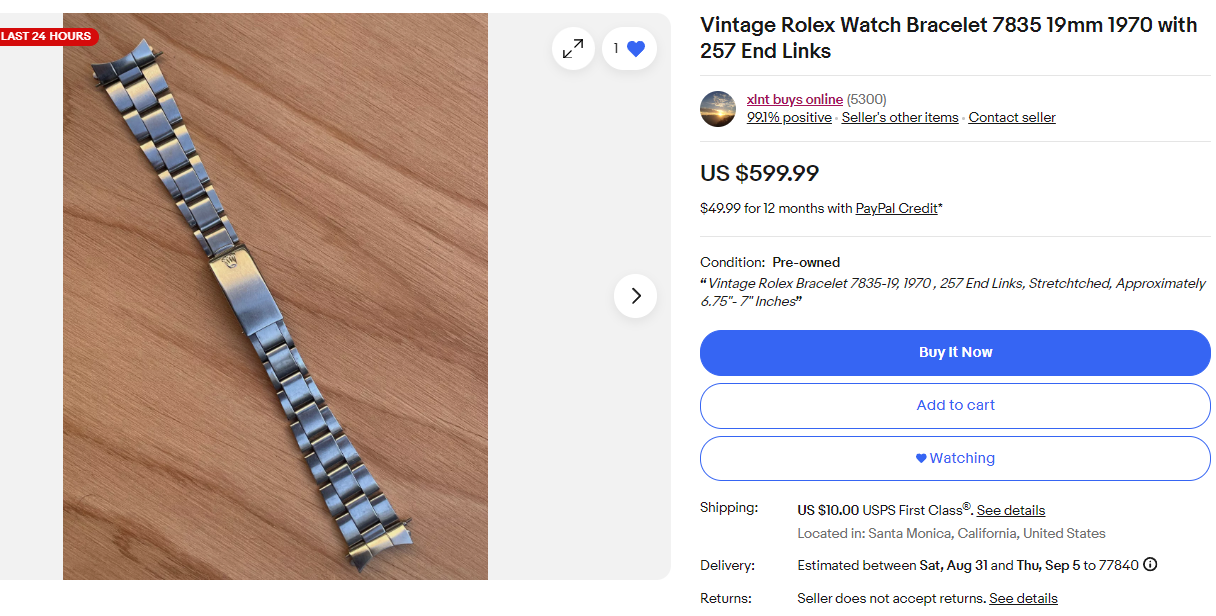This screenshot has width=1216, height=616.
Task: Click the Vintage Rolex Watch Bracelet title
Action: click(x=948, y=38)
